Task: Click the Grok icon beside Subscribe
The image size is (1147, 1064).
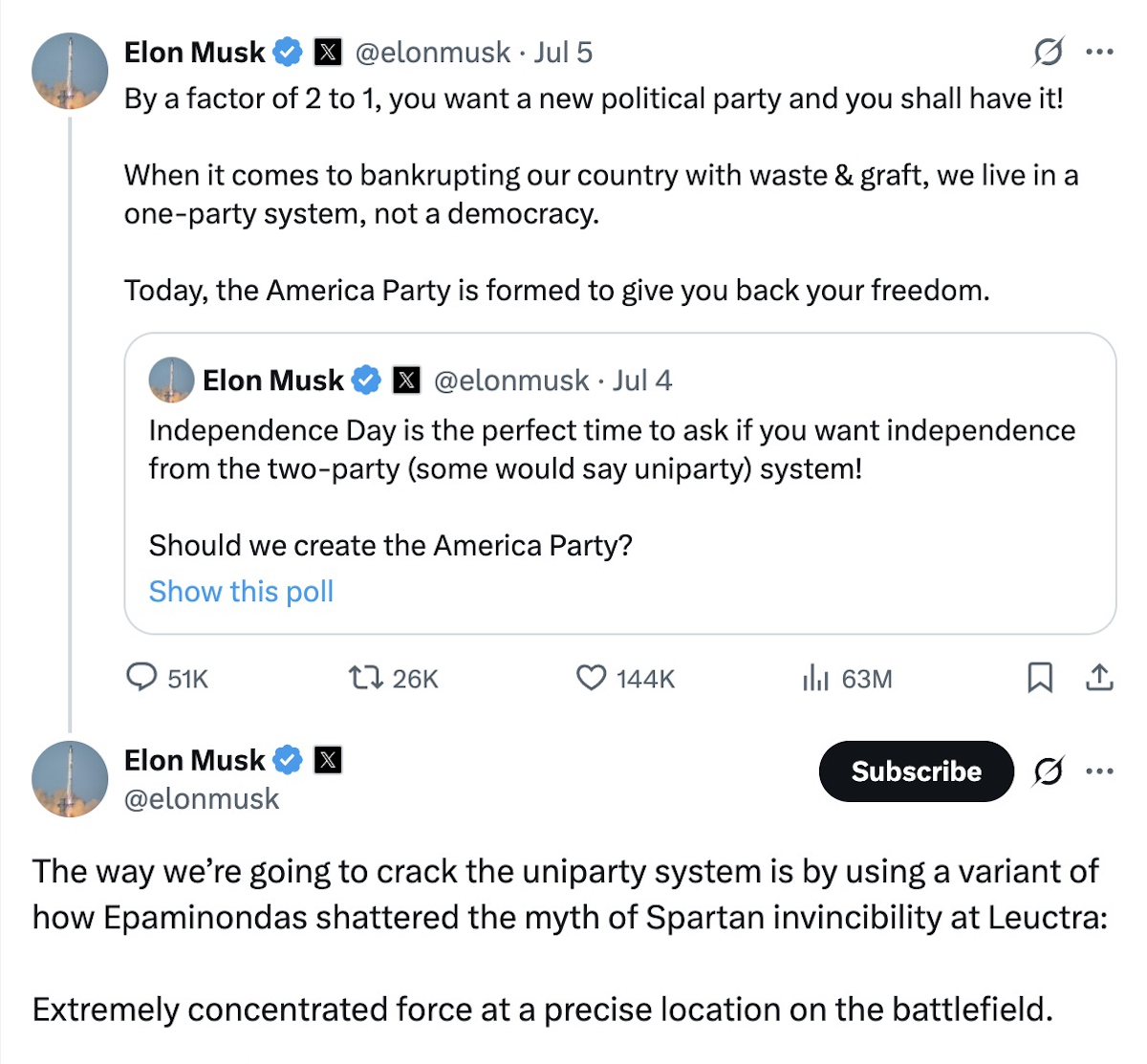Action: [1048, 771]
